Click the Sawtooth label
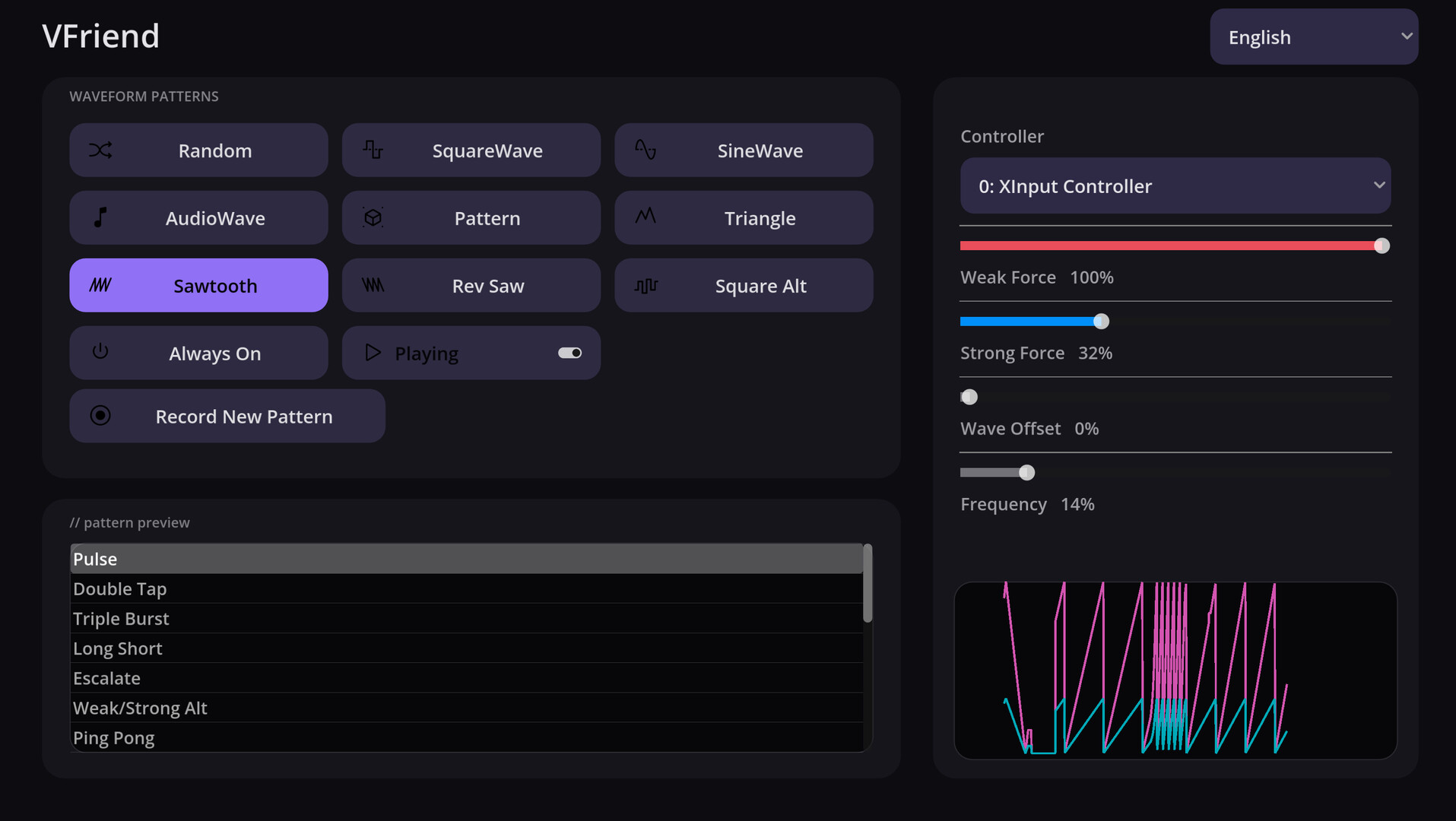1456x821 pixels. (215, 286)
